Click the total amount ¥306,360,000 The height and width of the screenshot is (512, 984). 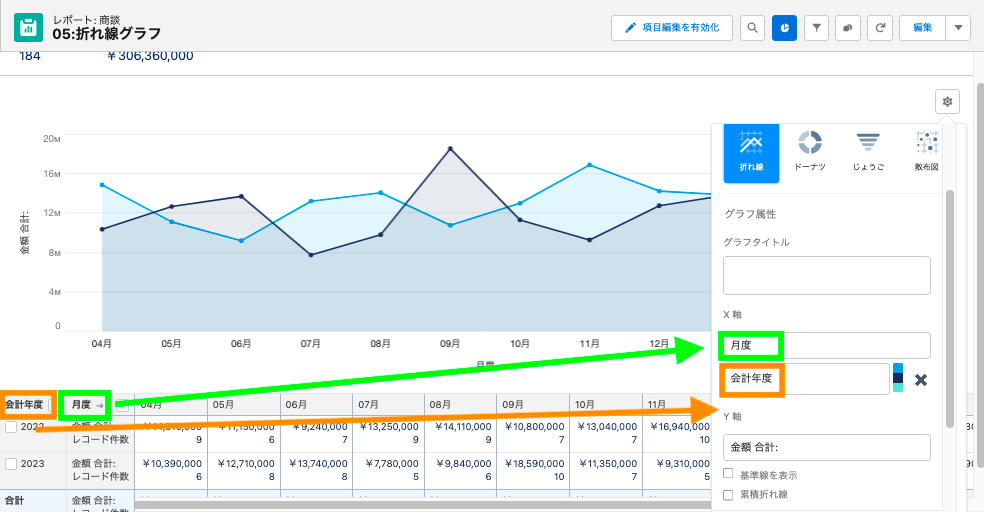pyautogui.click(x=151, y=56)
